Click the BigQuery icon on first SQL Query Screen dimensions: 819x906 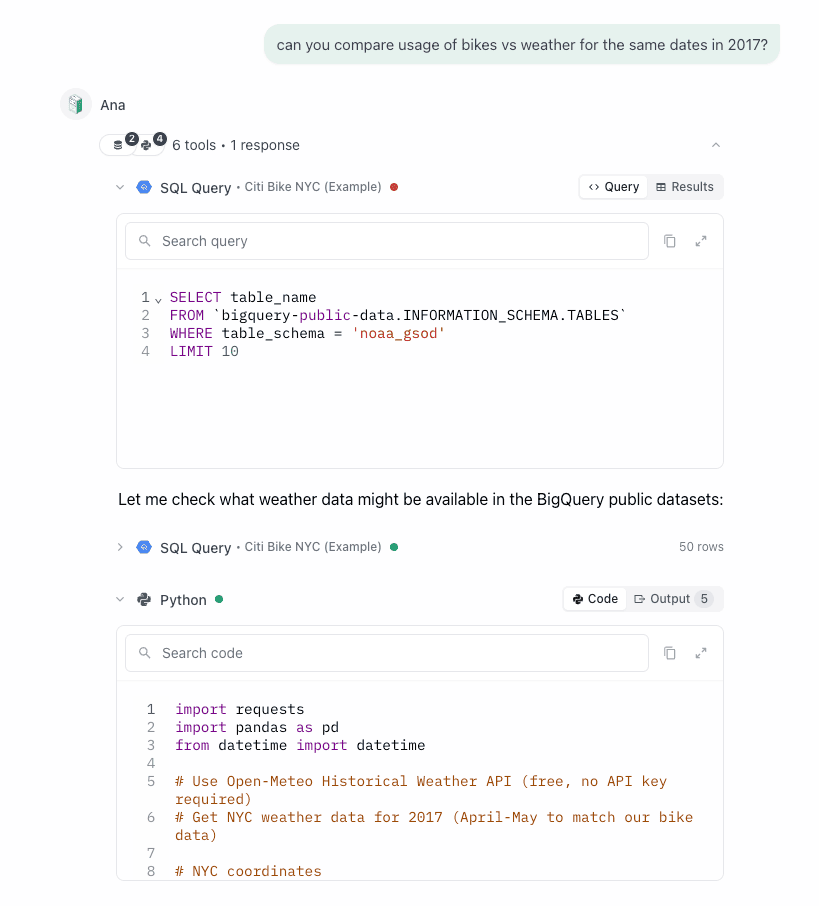click(x=144, y=187)
